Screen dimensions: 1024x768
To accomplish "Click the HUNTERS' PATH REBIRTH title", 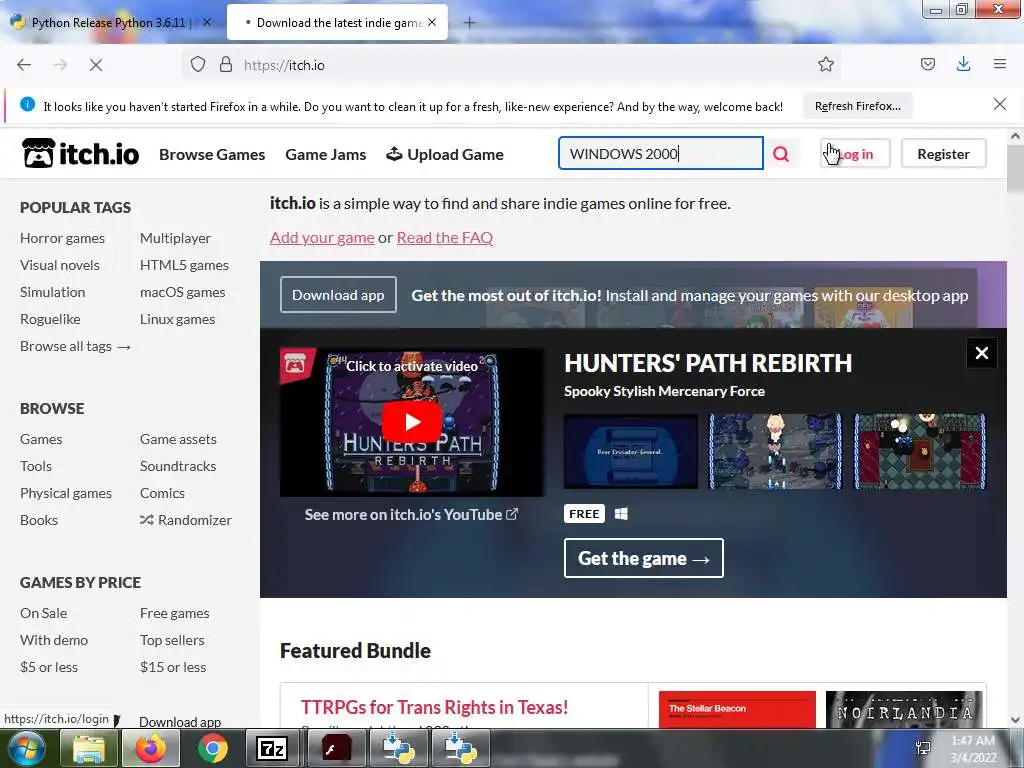I will click(708, 363).
